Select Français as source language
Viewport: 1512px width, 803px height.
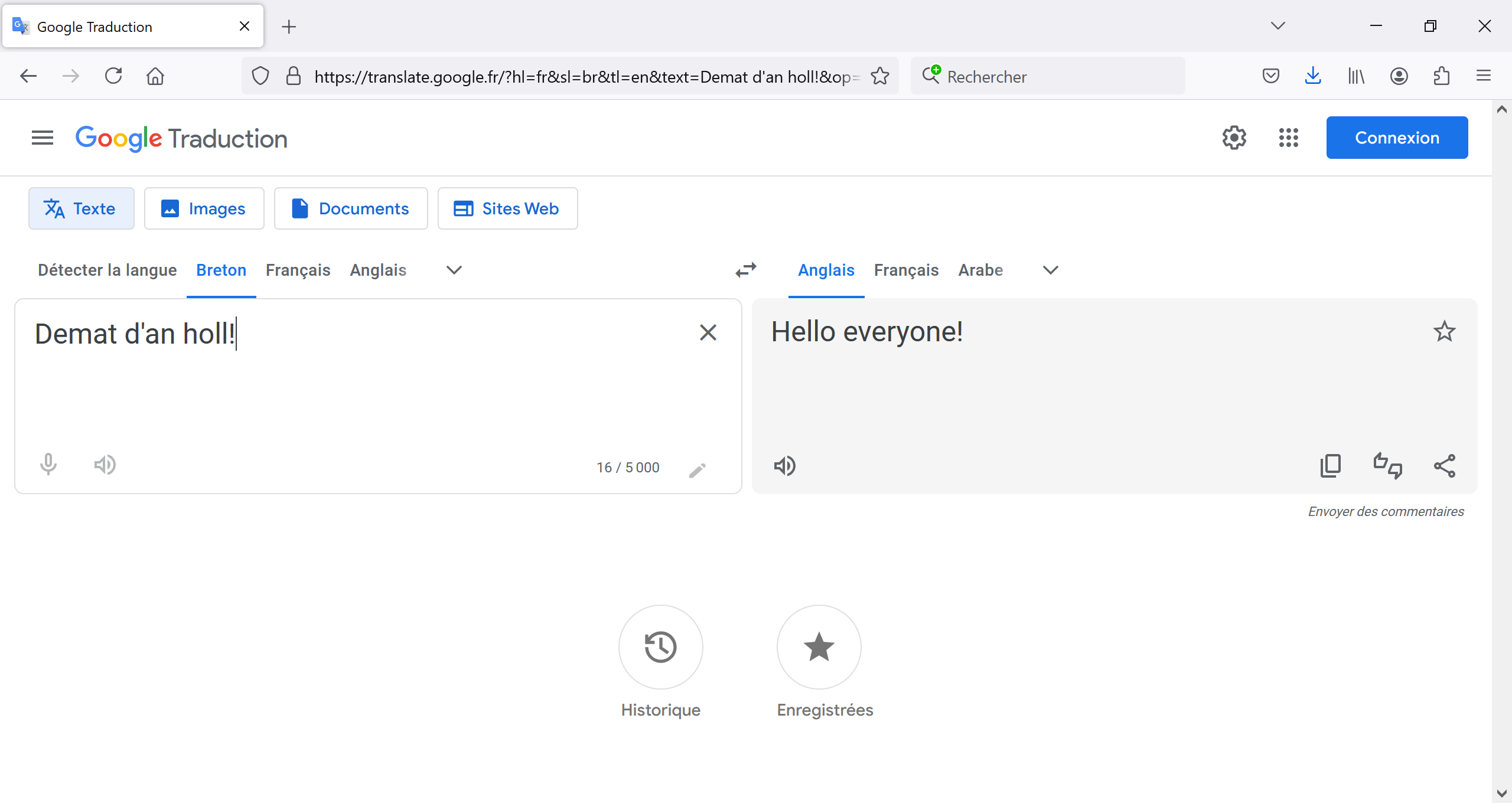tap(298, 270)
